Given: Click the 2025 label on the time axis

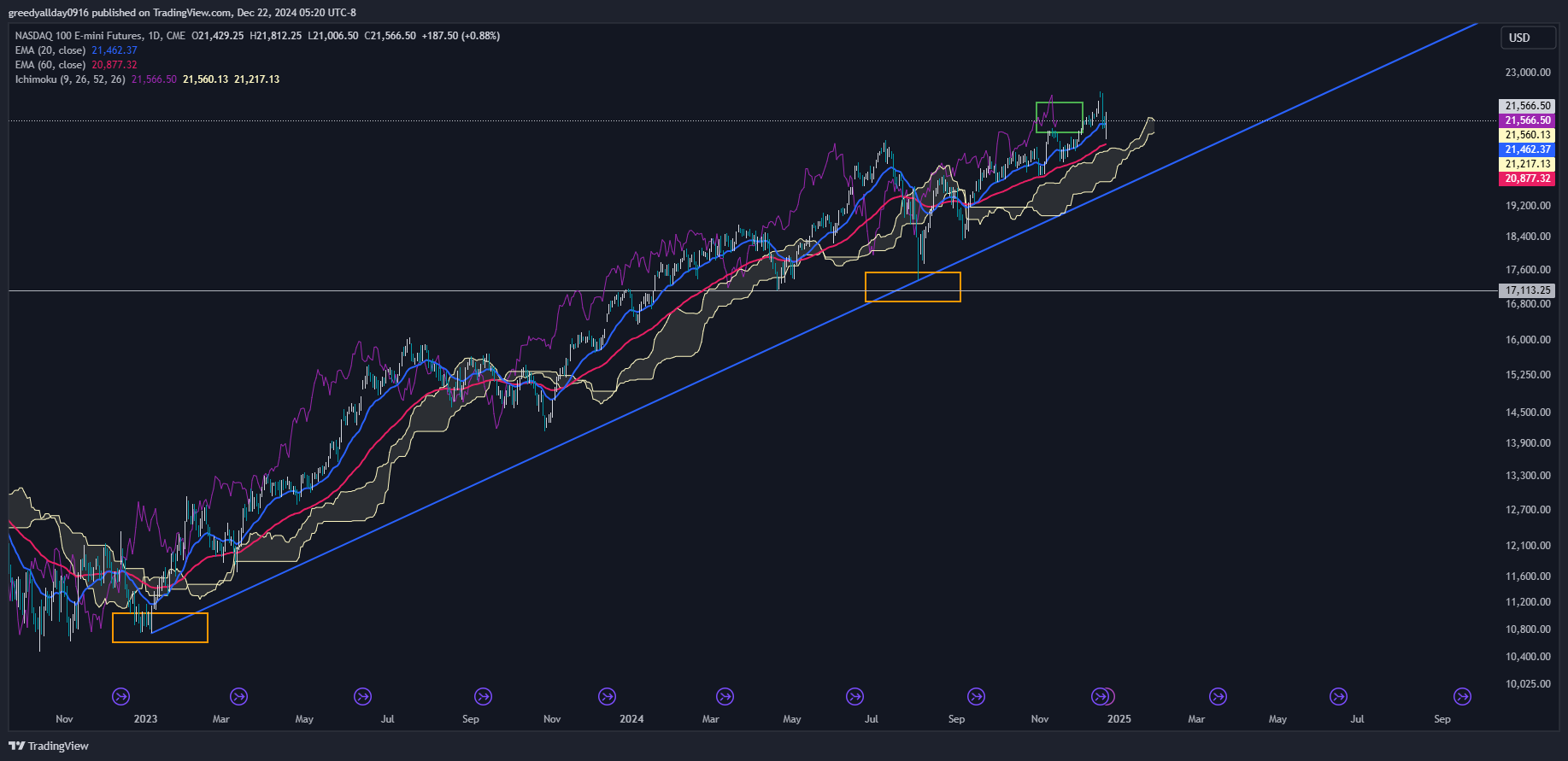Looking at the screenshot, I should (1119, 719).
